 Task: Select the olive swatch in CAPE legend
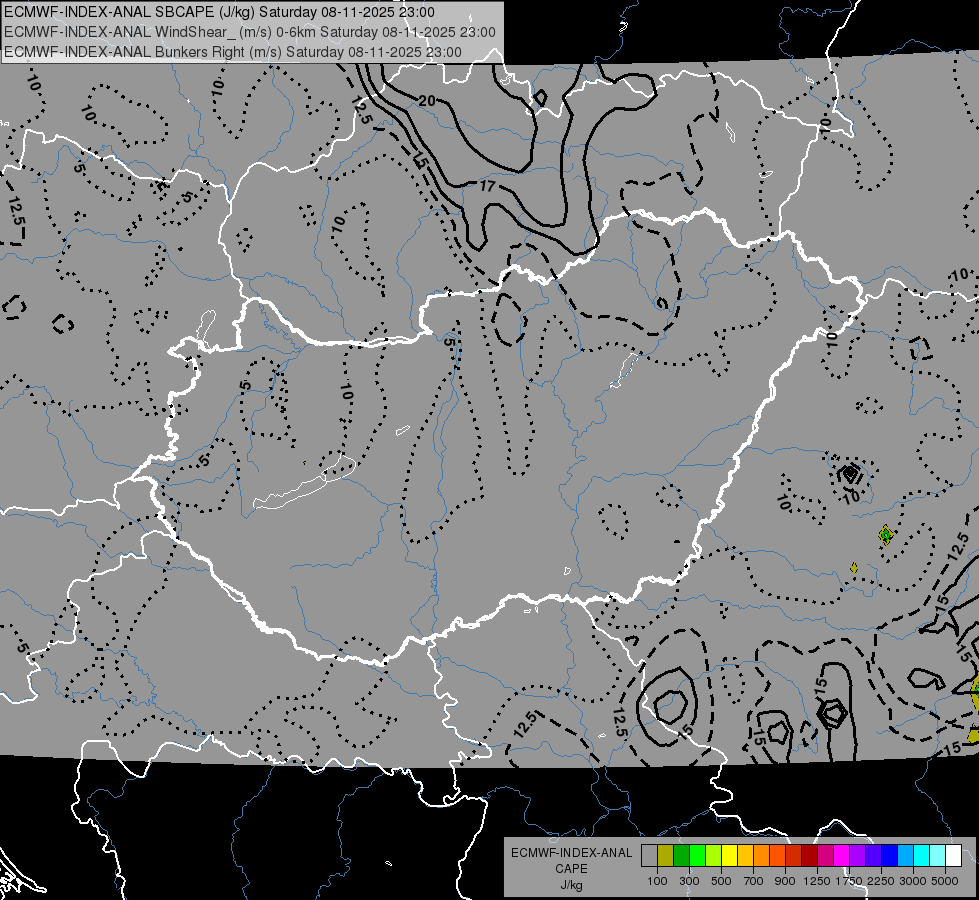pyautogui.click(x=666, y=855)
